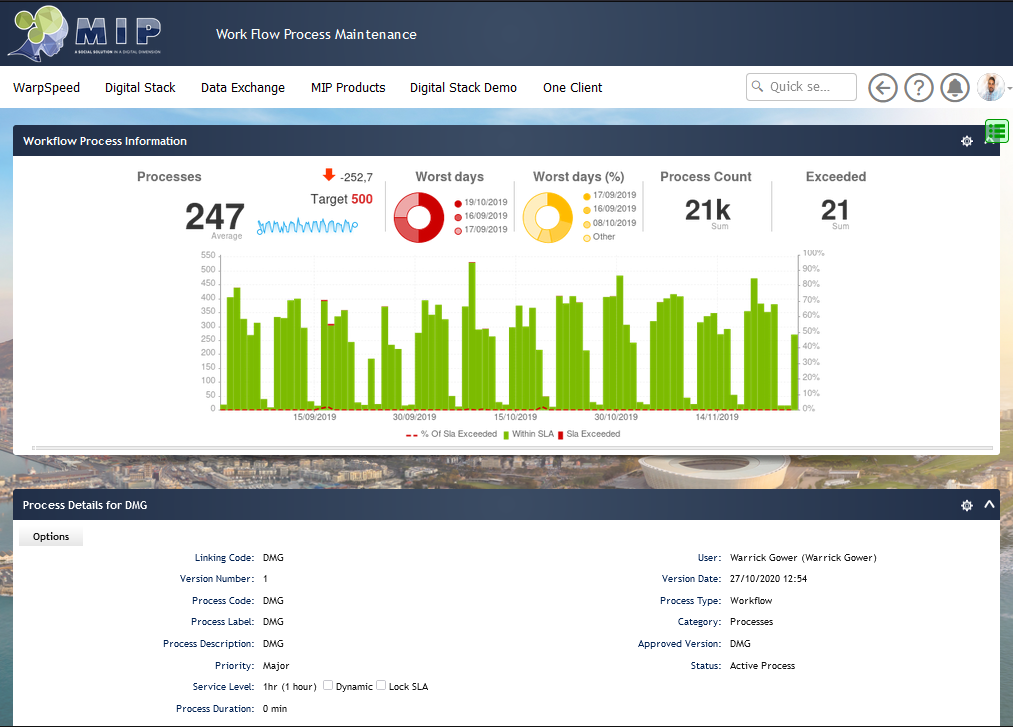
Task: Enable the Dynamic checkbox
Action: [x=329, y=686]
